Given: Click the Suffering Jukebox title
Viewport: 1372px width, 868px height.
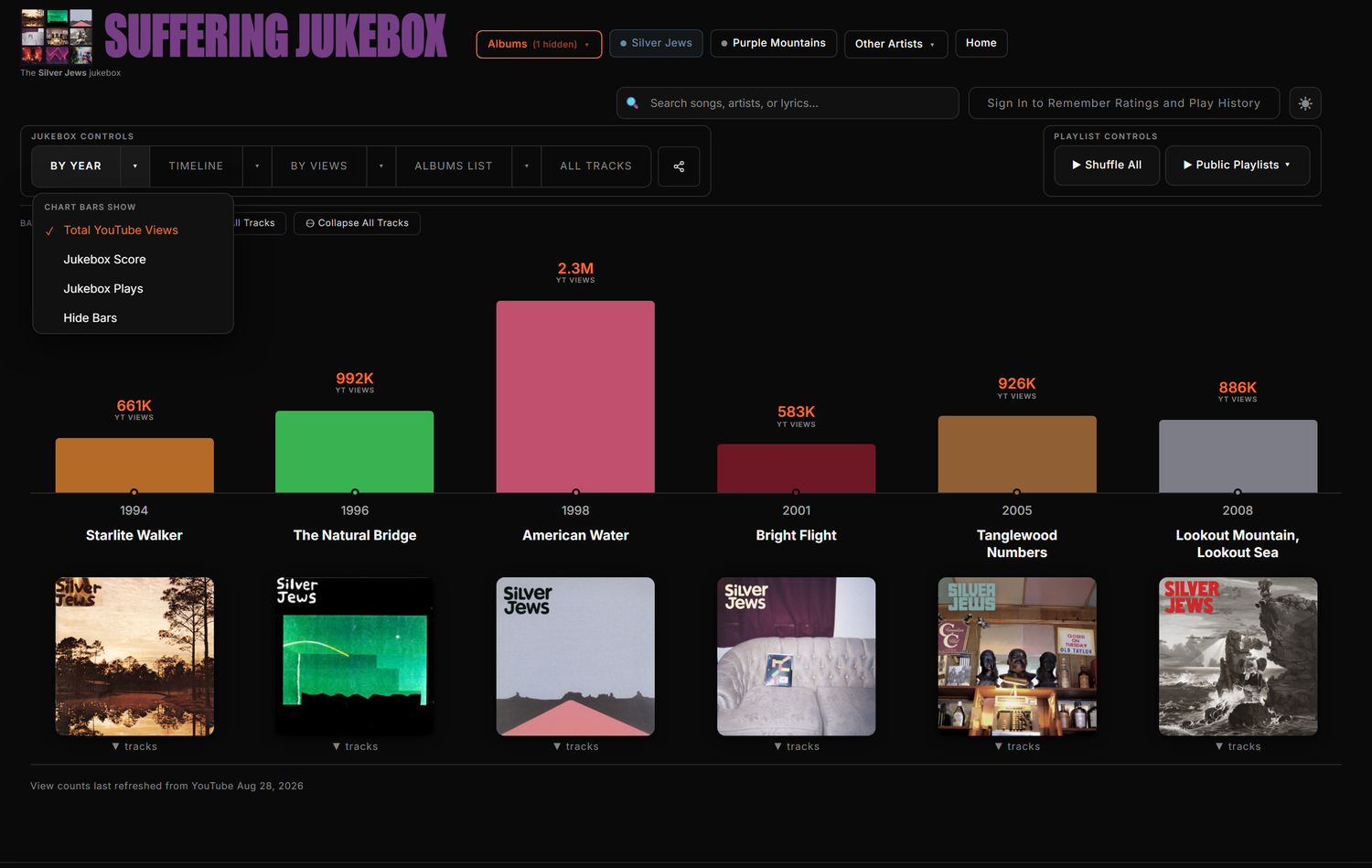Looking at the screenshot, I should coord(275,37).
